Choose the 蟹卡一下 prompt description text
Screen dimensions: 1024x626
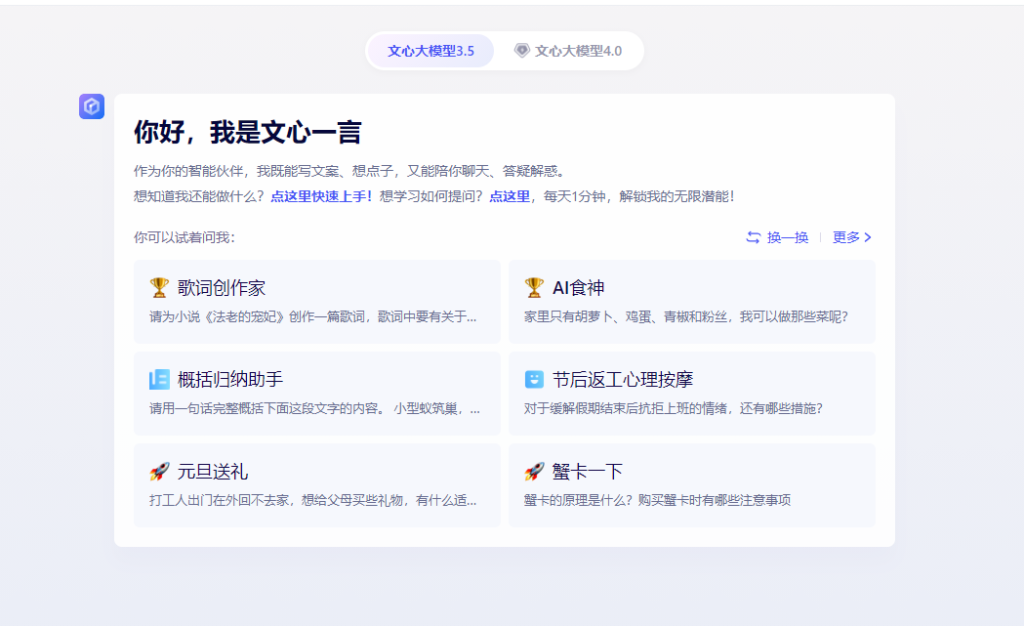pyautogui.click(x=657, y=500)
